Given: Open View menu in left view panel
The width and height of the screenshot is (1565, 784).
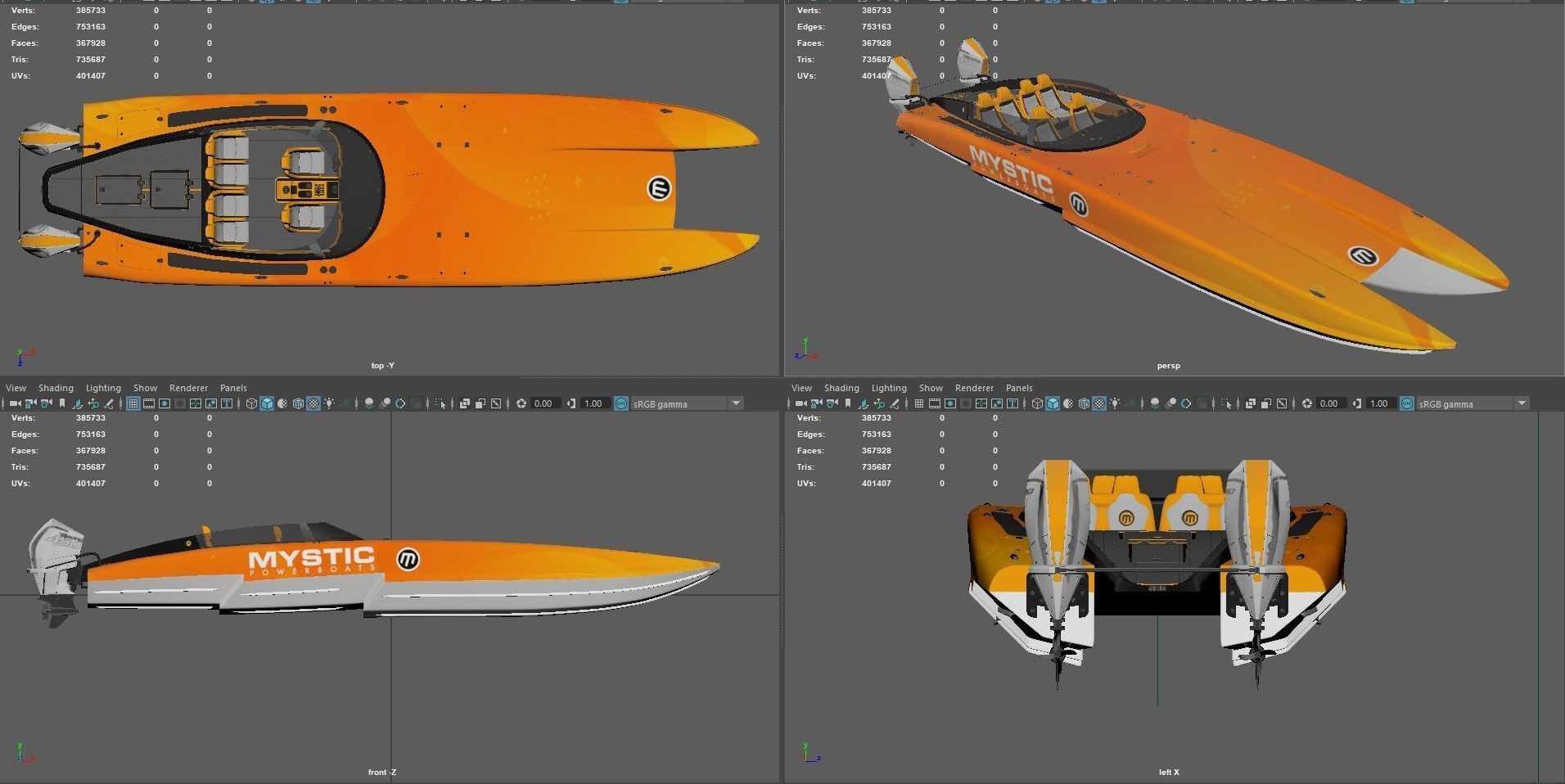Looking at the screenshot, I should (801, 388).
